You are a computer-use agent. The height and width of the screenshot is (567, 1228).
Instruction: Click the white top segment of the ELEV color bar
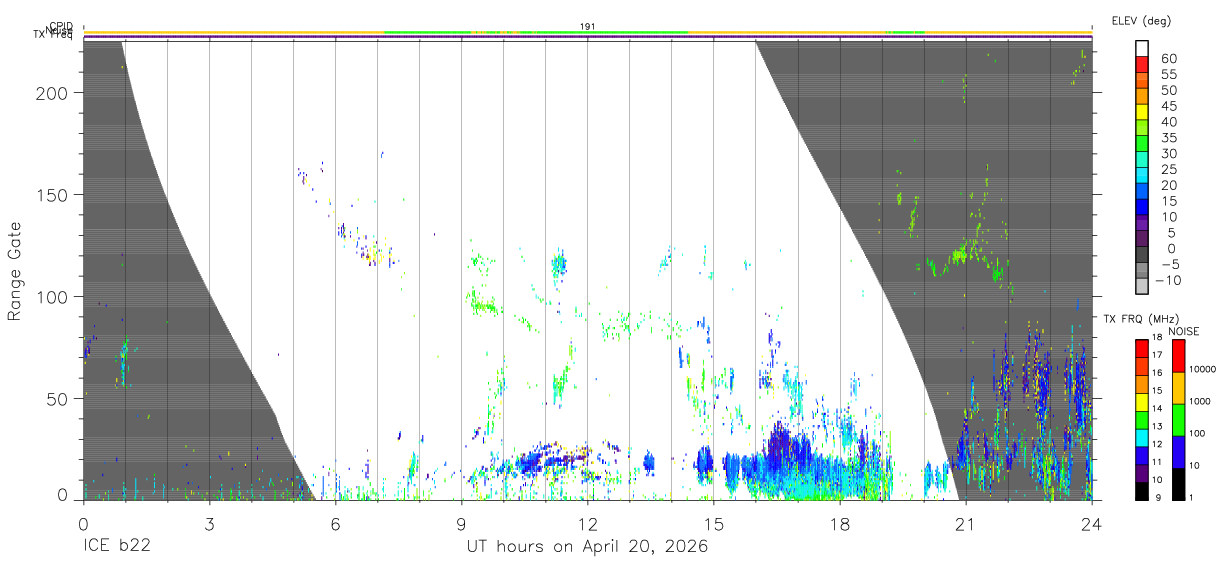[x=1142, y=49]
